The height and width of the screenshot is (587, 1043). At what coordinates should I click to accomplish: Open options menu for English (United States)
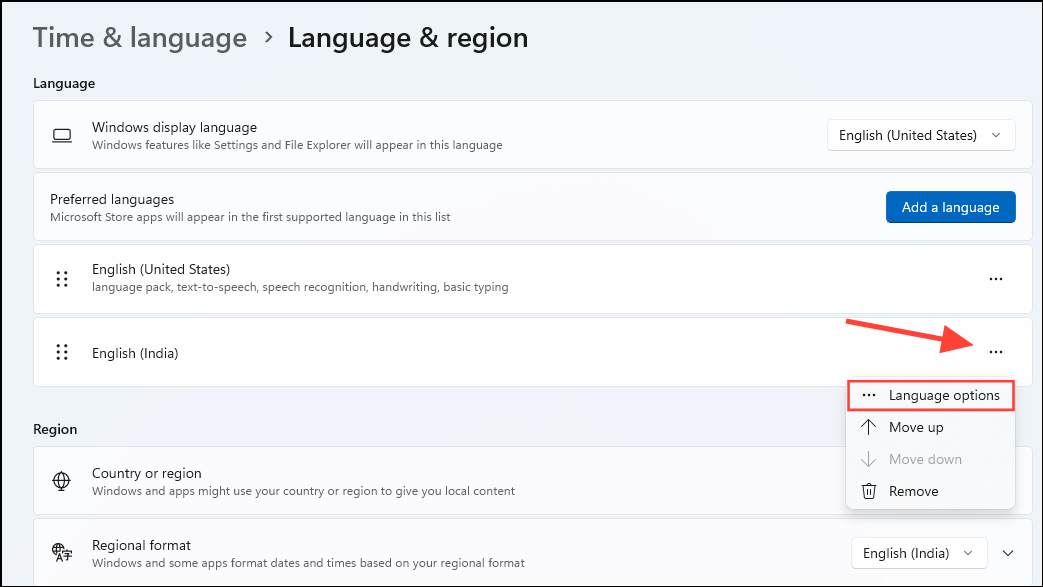click(x=995, y=279)
